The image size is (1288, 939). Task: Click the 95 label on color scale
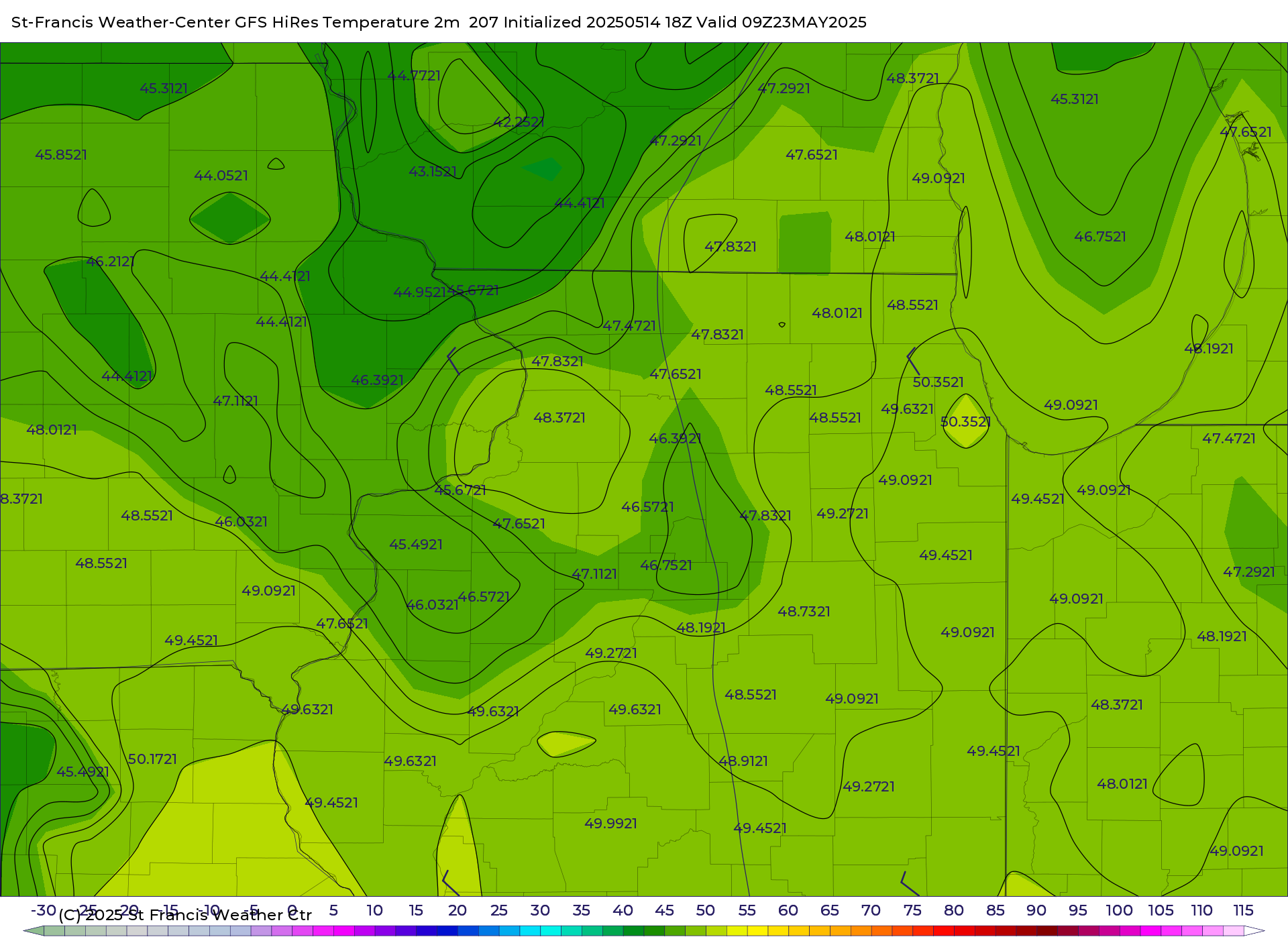click(1078, 911)
